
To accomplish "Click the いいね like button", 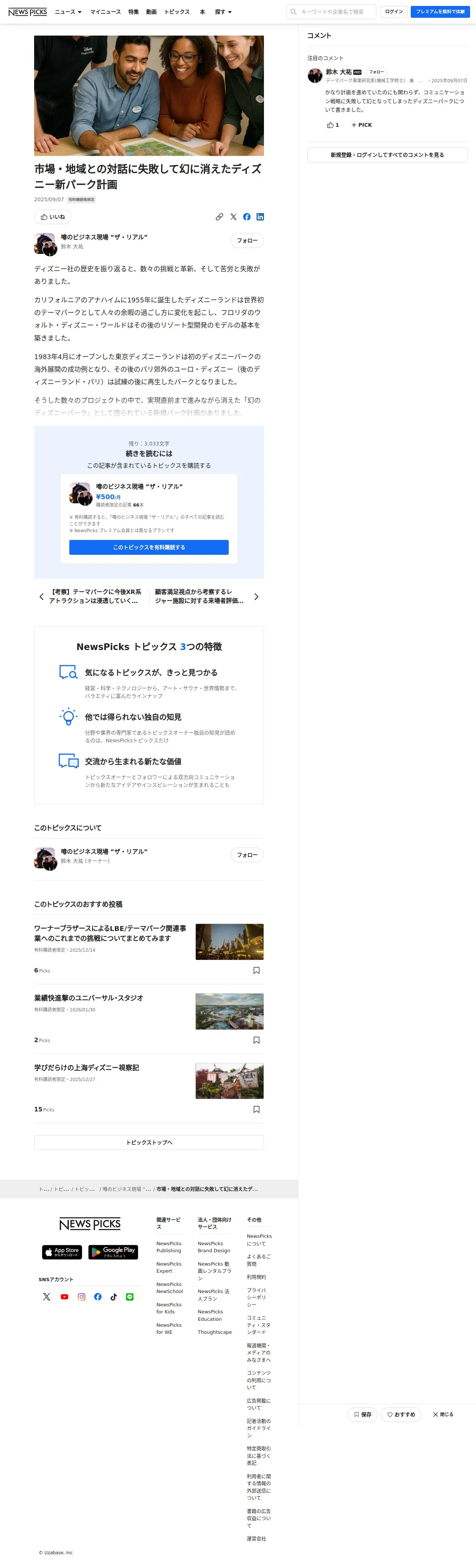I will pos(52,217).
